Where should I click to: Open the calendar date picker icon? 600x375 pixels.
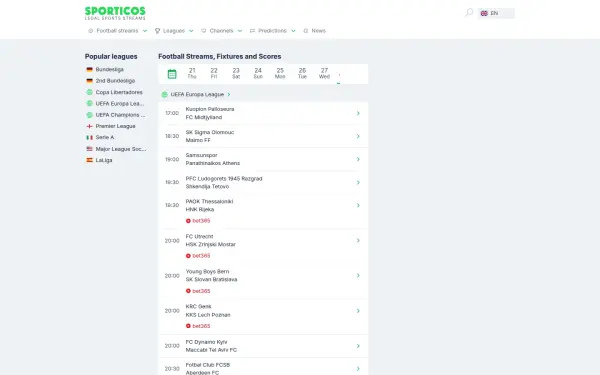pos(172,74)
